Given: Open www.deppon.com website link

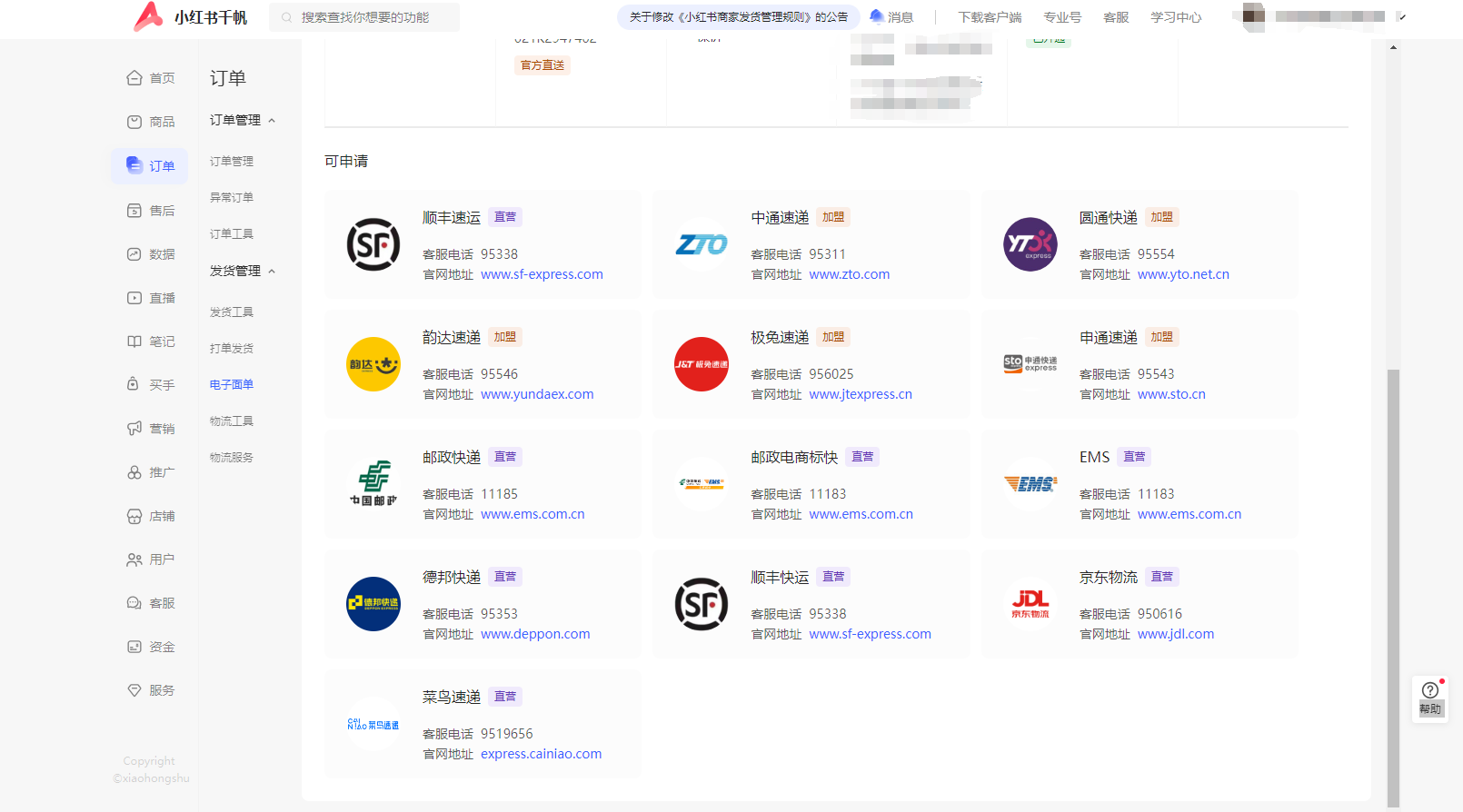Looking at the screenshot, I should 535,634.
